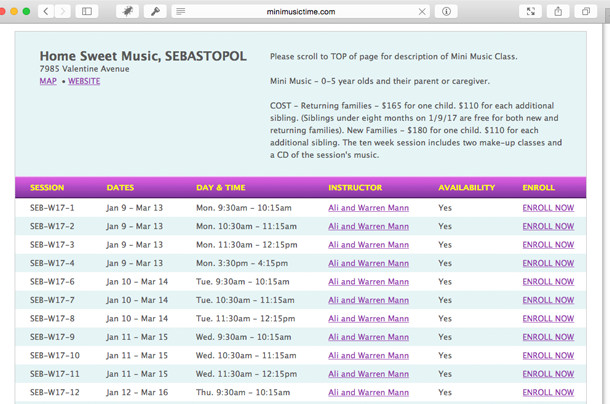Open the MAP link under the address
This screenshot has width=610, height=404.
pos(48,81)
